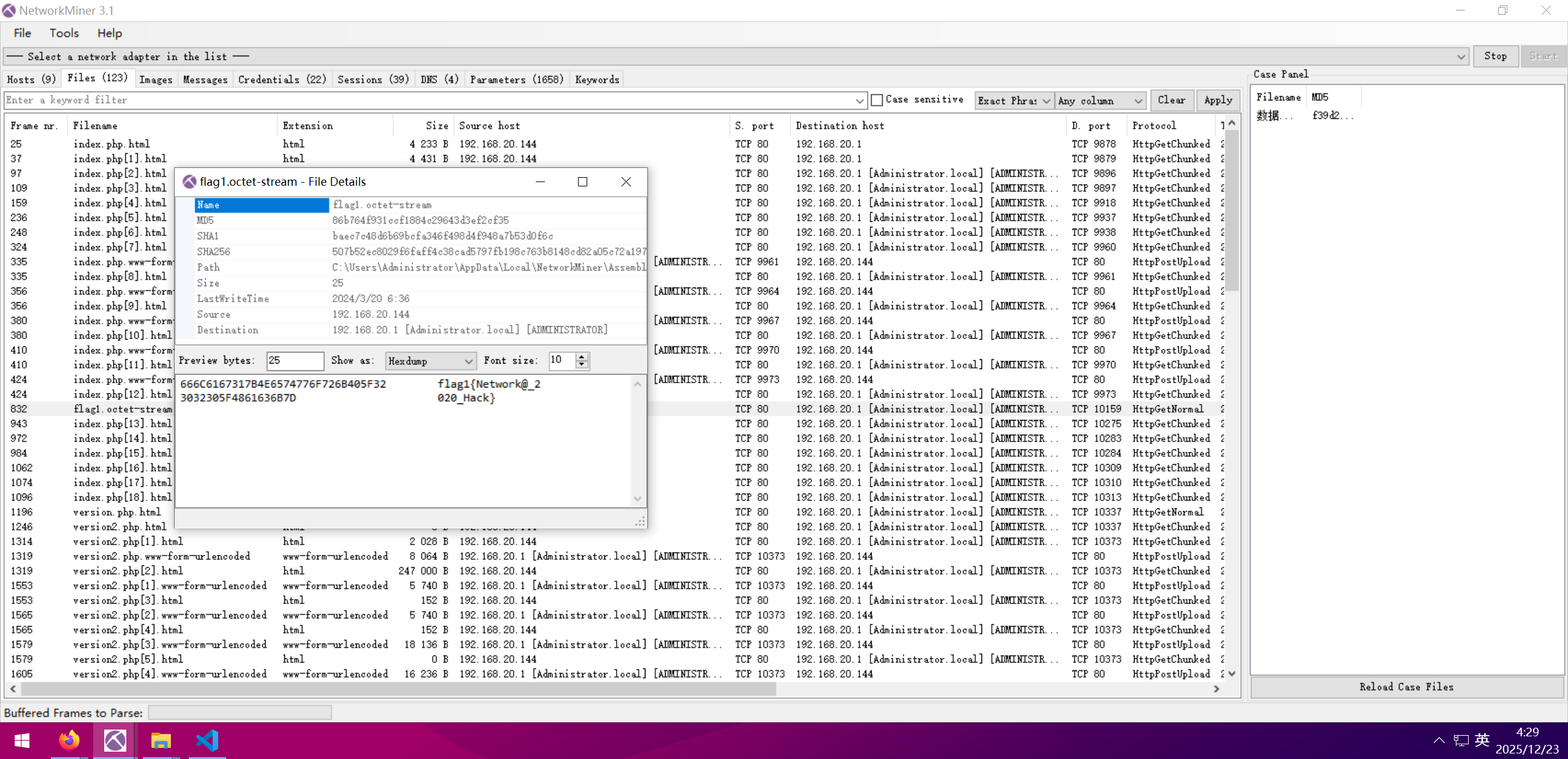Open the Any column dropdown
The image size is (1568, 759).
coord(1100,100)
